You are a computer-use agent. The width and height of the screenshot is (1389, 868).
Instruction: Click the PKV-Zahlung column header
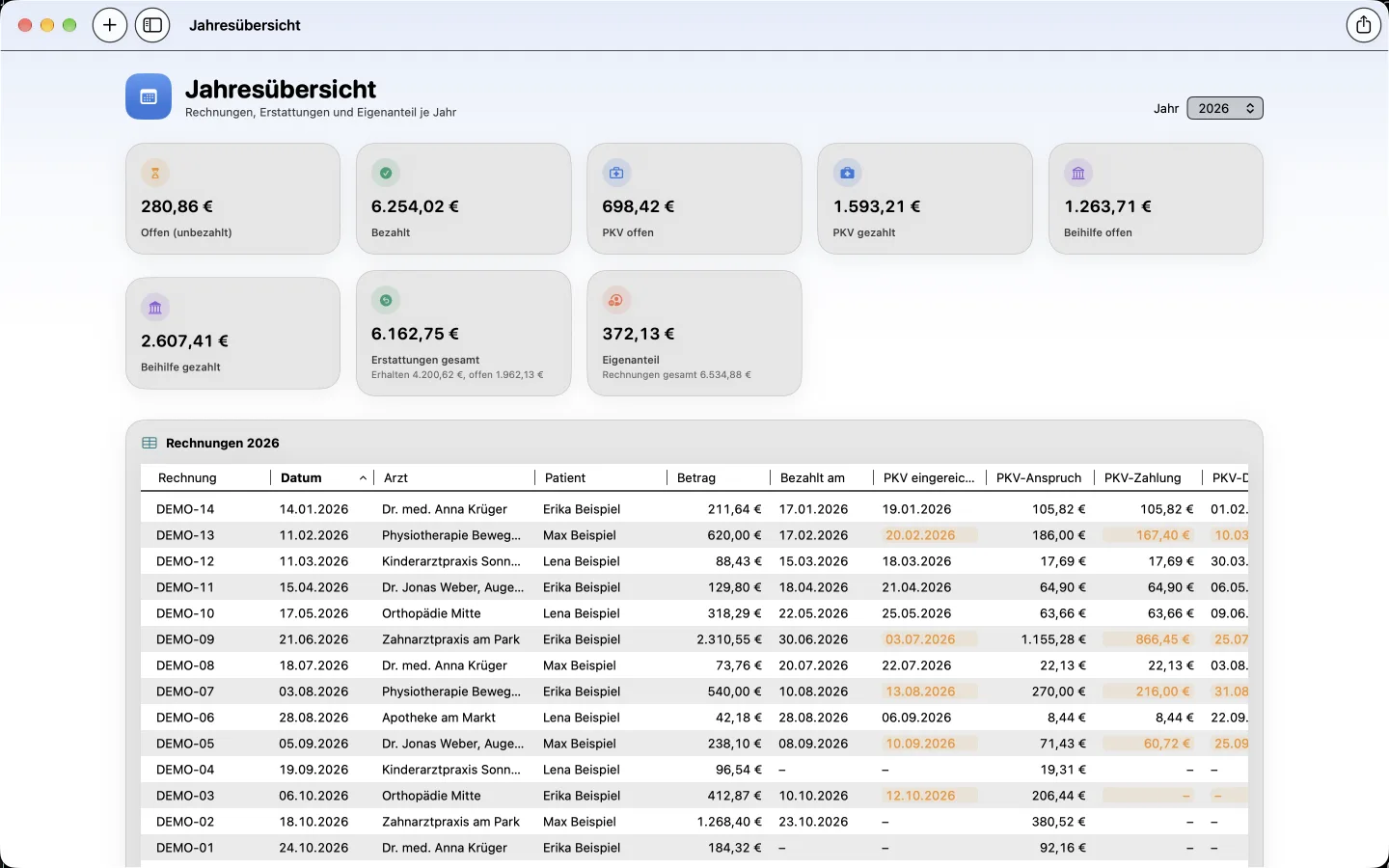tap(1147, 477)
